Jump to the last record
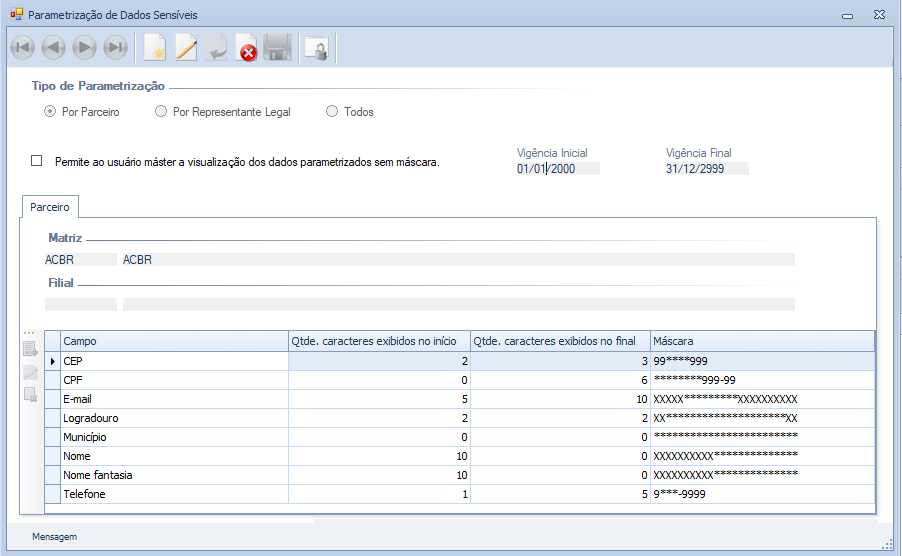Image resolution: width=902 pixels, height=556 pixels. (116, 47)
